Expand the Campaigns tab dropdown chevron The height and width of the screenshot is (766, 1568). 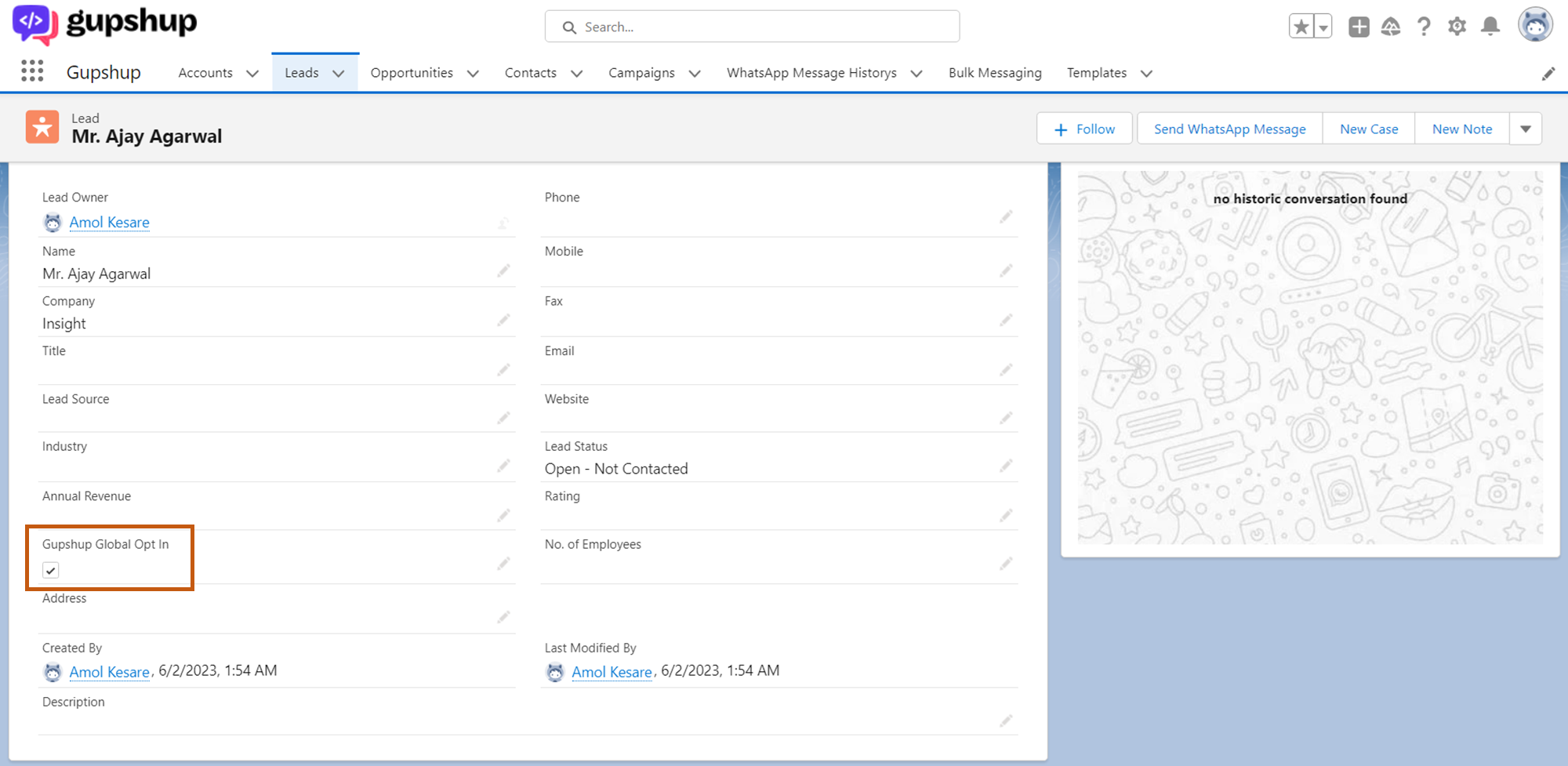click(x=695, y=74)
